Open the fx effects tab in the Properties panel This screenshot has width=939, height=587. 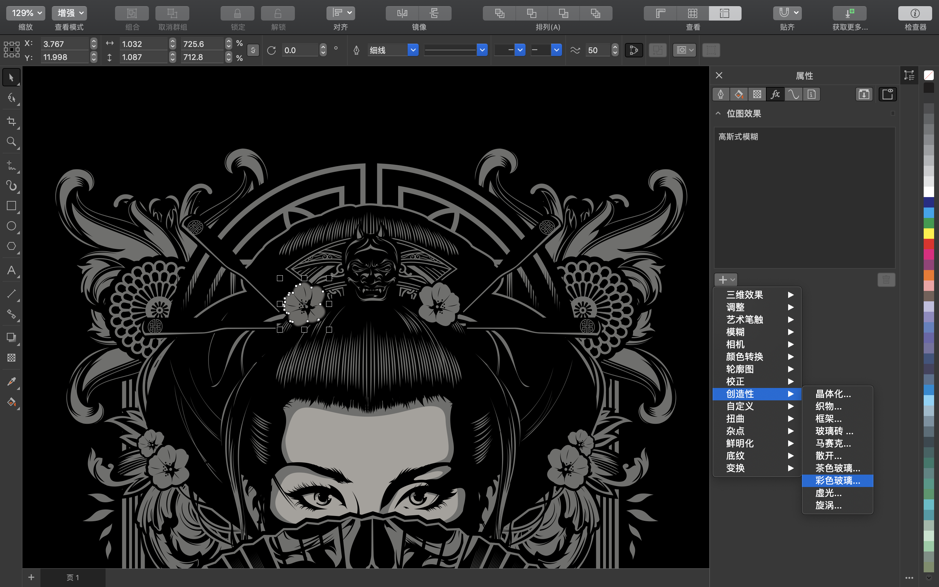point(774,94)
